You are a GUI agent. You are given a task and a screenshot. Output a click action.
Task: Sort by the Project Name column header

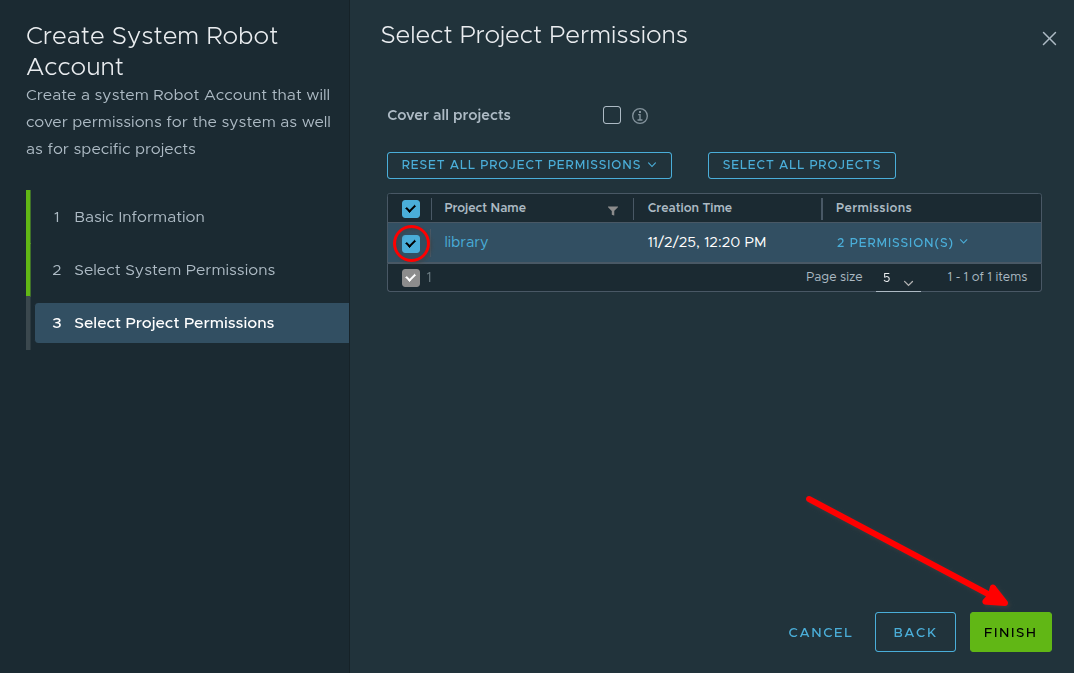[485, 208]
